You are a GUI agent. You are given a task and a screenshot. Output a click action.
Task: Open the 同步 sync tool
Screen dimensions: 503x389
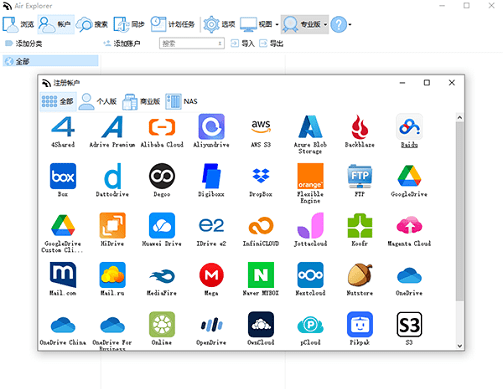(129, 24)
